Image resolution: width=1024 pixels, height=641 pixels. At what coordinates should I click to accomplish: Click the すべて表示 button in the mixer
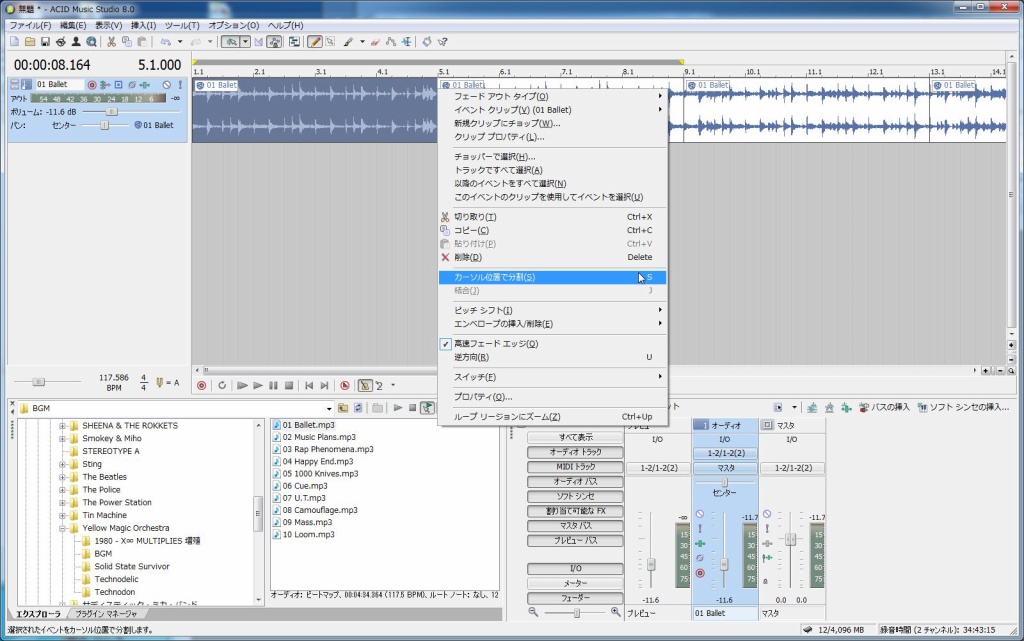click(575, 437)
